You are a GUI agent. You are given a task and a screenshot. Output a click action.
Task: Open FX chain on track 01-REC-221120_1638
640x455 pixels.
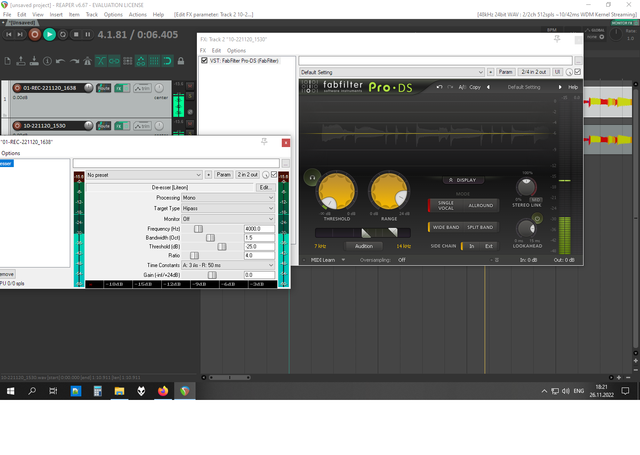tap(118, 88)
